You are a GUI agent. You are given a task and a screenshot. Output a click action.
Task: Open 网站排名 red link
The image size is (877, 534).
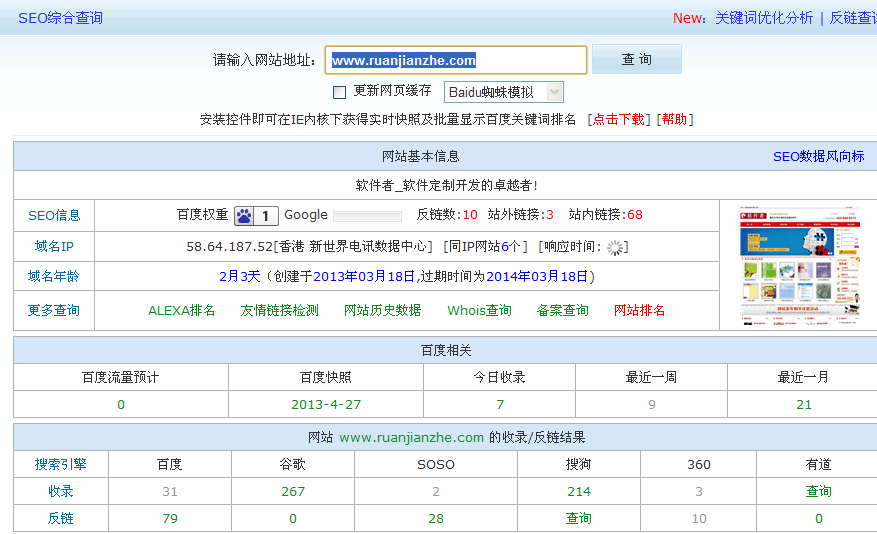coord(639,310)
